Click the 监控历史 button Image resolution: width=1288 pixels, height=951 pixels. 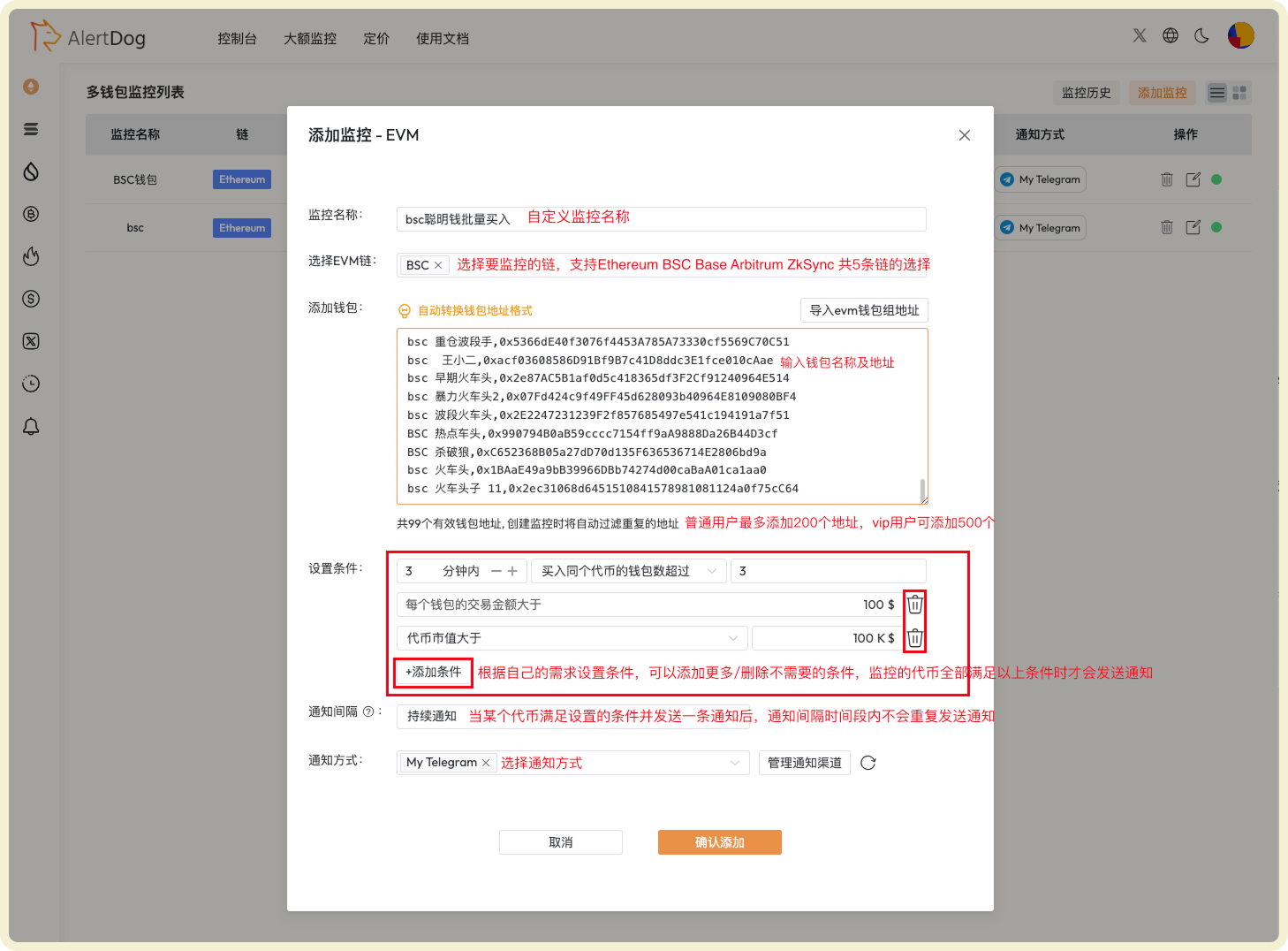point(1087,93)
